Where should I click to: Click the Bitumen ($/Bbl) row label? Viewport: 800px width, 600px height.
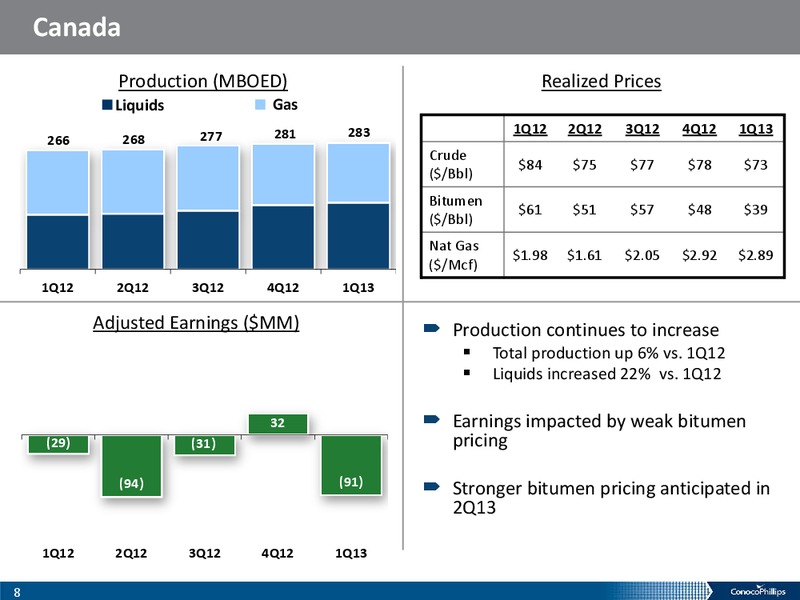[x=456, y=210]
